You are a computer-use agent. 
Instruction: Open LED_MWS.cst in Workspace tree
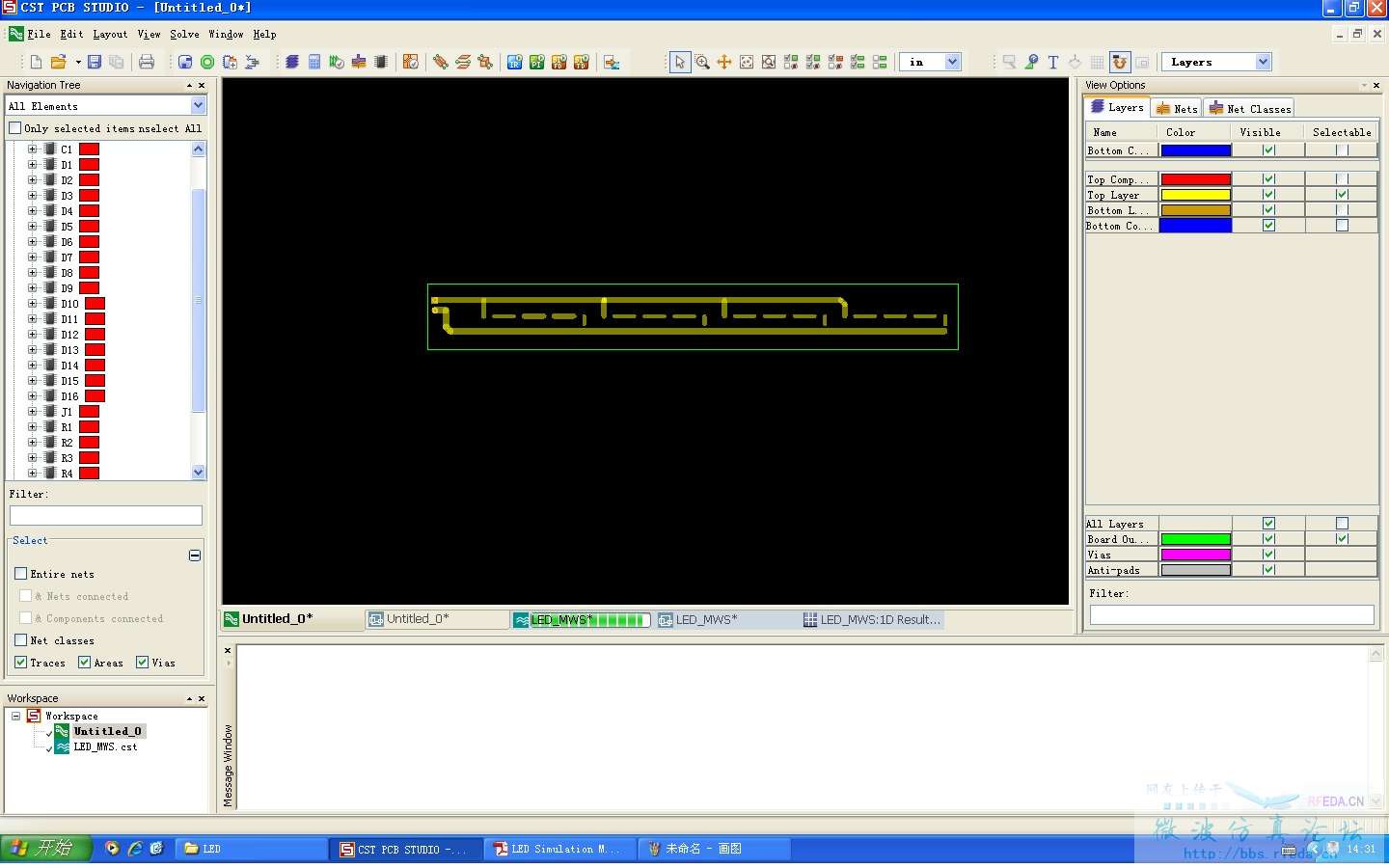pyautogui.click(x=105, y=746)
